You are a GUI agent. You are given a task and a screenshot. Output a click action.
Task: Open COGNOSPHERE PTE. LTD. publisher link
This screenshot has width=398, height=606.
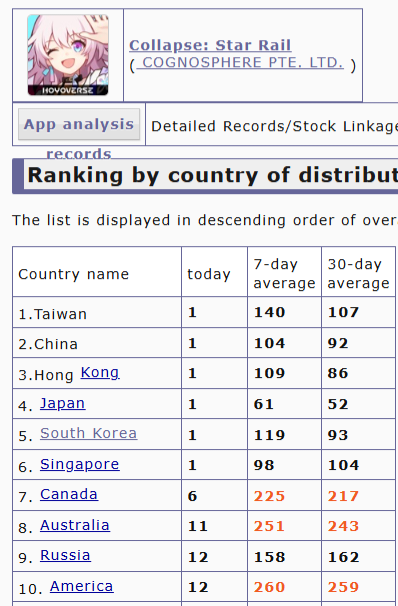242,62
